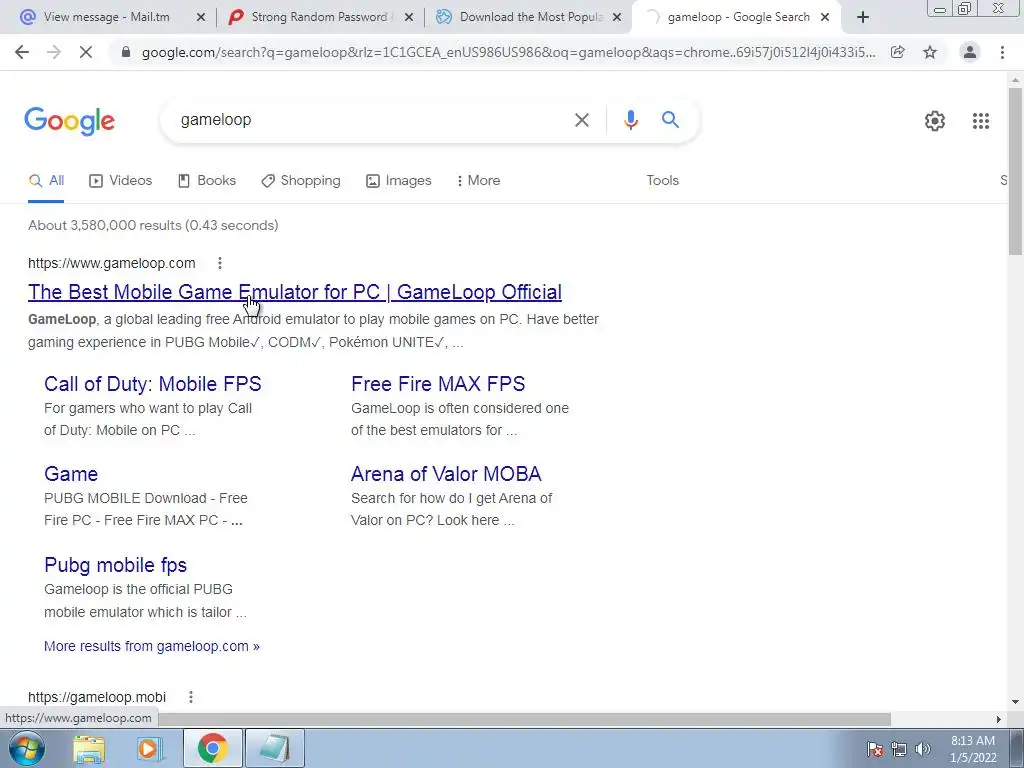Open More results from gameloop.com
1024x768 pixels.
tap(152, 647)
